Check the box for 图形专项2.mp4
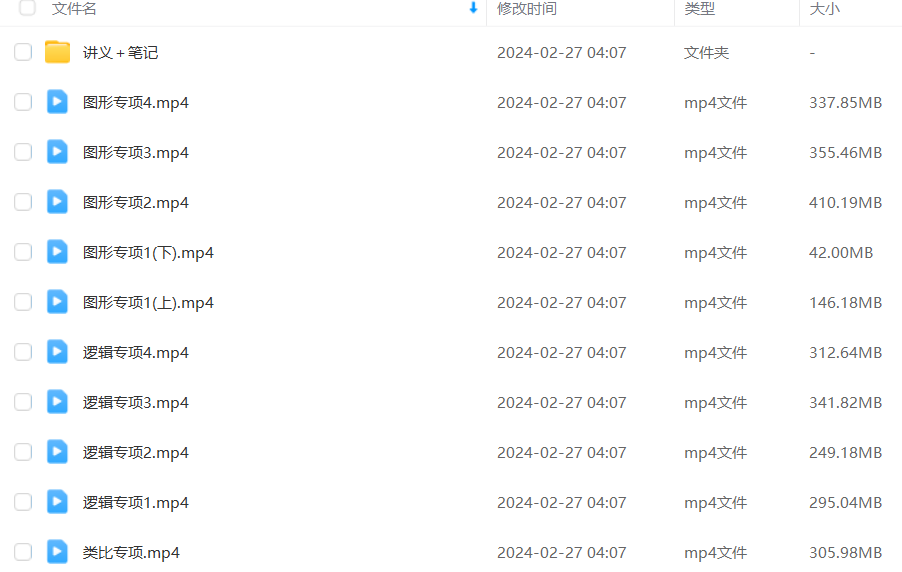902x572 pixels. tap(23, 202)
